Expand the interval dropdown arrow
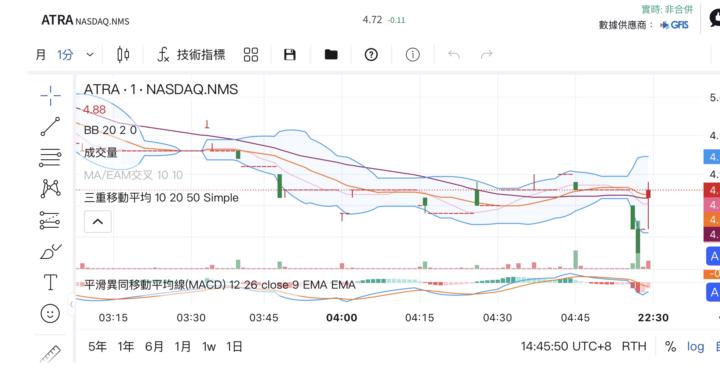 coord(90,55)
